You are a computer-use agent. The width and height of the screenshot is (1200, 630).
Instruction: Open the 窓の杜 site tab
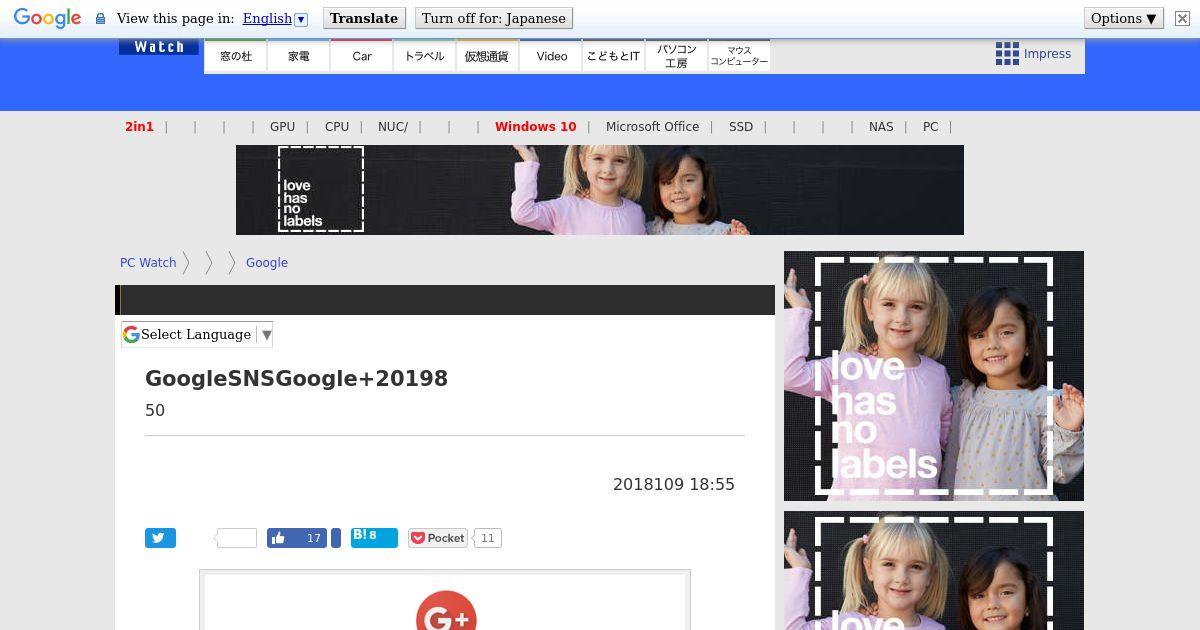[236, 56]
